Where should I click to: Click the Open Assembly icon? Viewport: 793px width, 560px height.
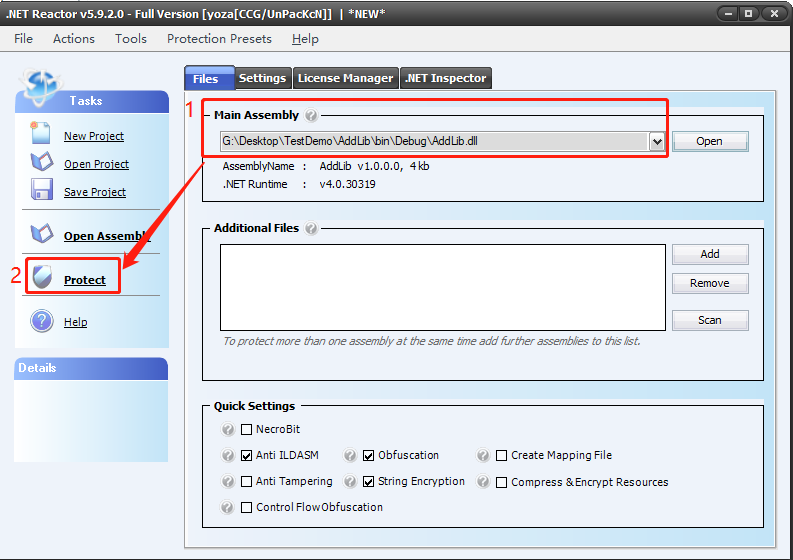point(41,234)
